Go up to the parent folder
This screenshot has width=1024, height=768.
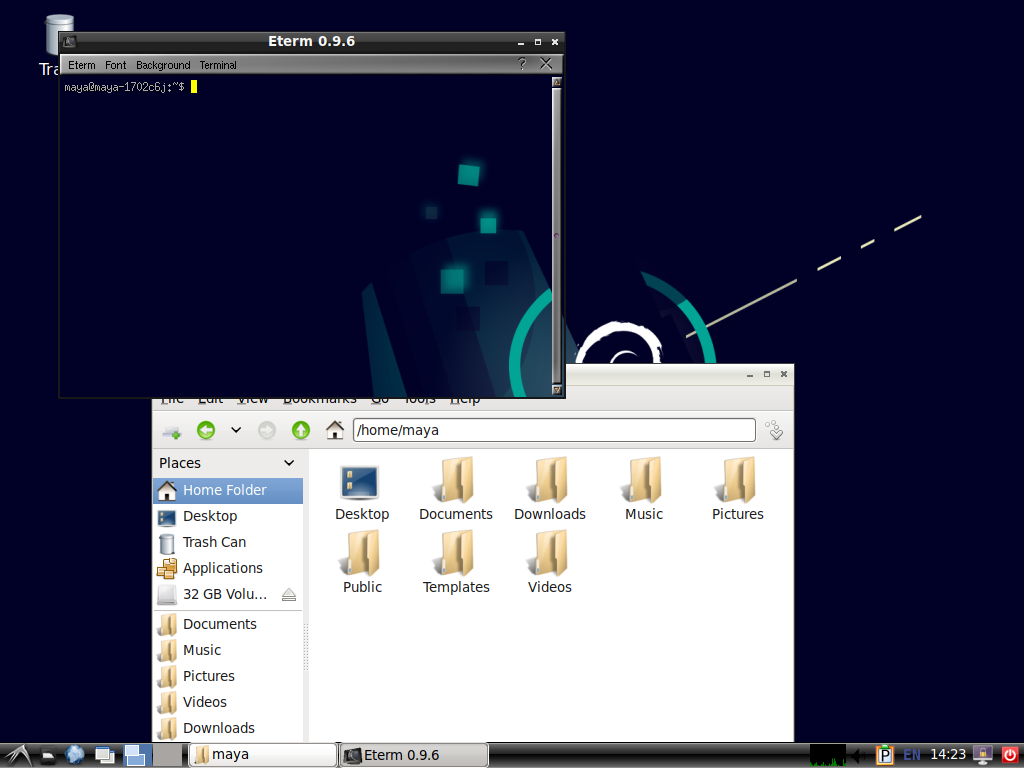pyautogui.click(x=301, y=430)
